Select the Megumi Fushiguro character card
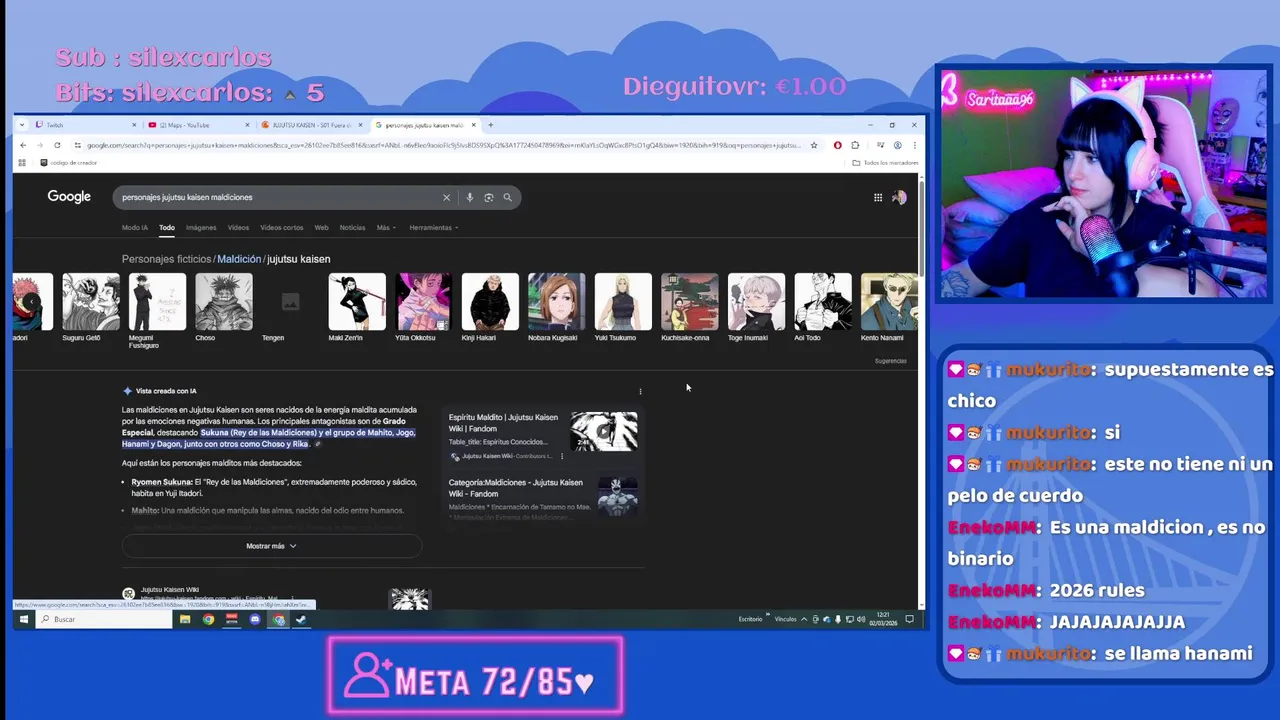Image resolution: width=1280 pixels, height=720 pixels. 157,311
